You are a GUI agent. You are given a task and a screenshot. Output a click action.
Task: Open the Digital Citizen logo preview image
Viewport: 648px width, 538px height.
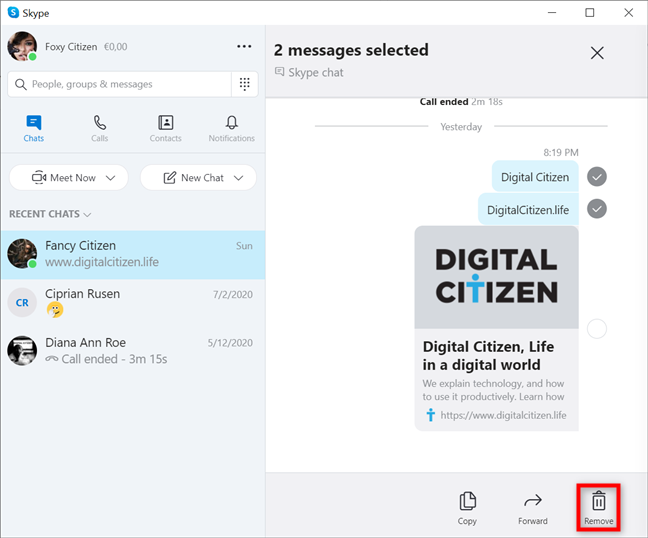coord(497,277)
